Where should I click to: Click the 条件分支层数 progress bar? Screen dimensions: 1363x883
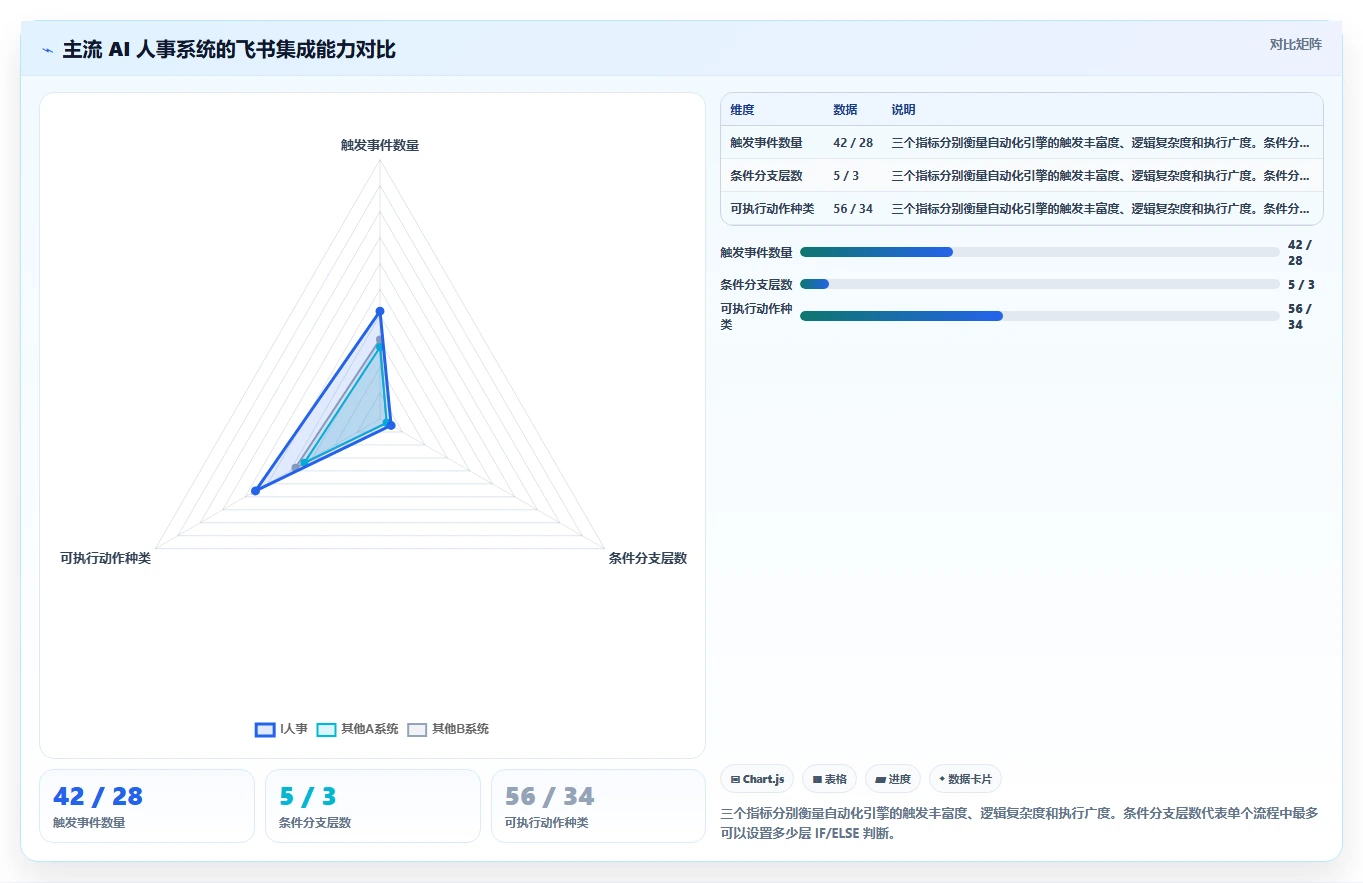click(x=1040, y=284)
